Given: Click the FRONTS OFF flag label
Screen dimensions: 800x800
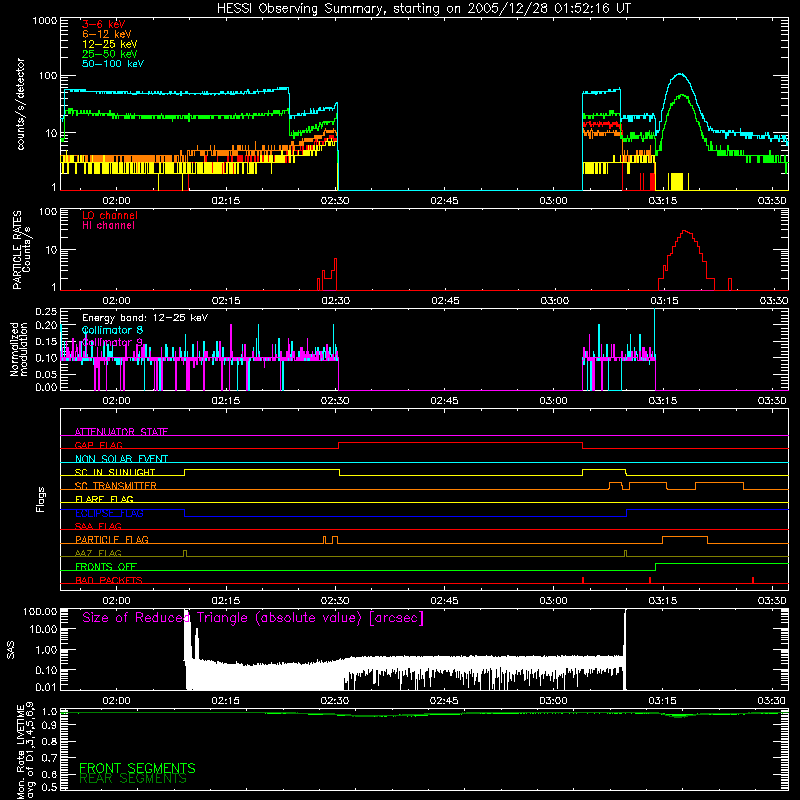Looking at the screenshot, I should [x=106, y=566].
